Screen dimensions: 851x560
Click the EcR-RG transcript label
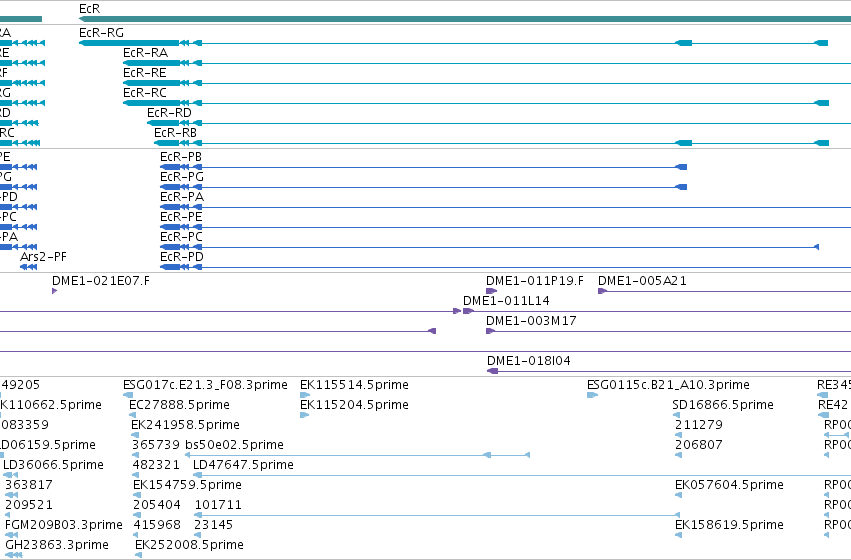[x=101, y=33]
